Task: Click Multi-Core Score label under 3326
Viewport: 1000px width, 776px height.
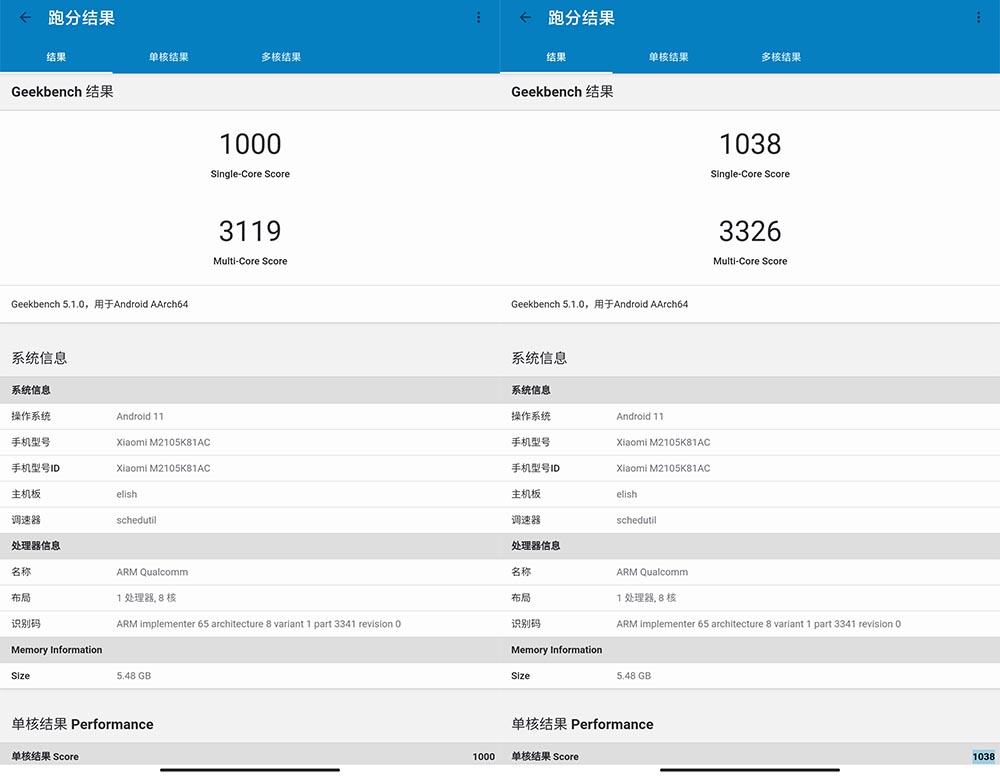Action: coord(750,261)
